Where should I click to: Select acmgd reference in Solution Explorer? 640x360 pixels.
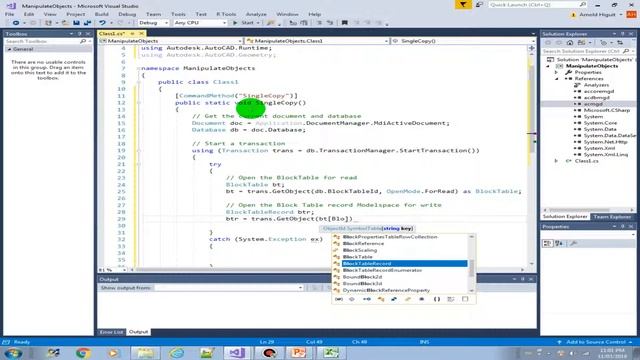[593, 104]
